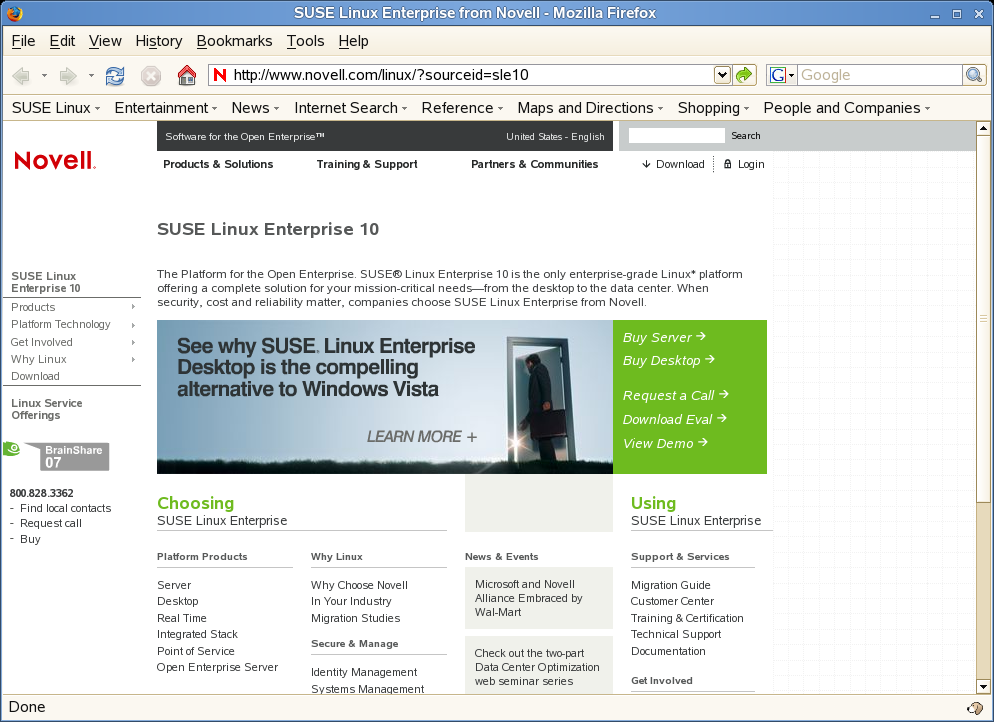Open the SUSE Linux bookmarks folder
The height and width of the screenshot is (722, 994).
[56, 108]
